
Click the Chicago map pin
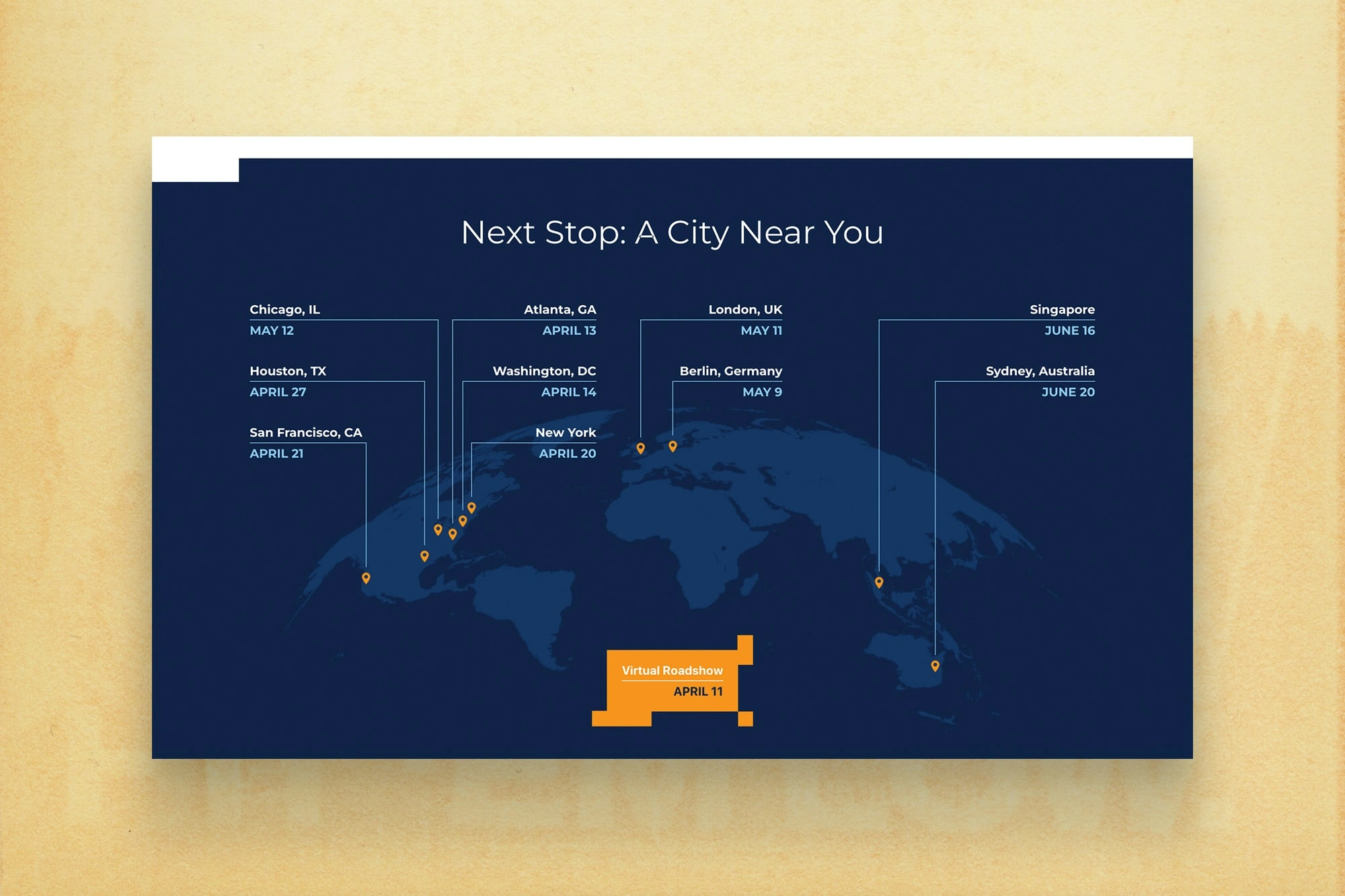coord(438,530)
